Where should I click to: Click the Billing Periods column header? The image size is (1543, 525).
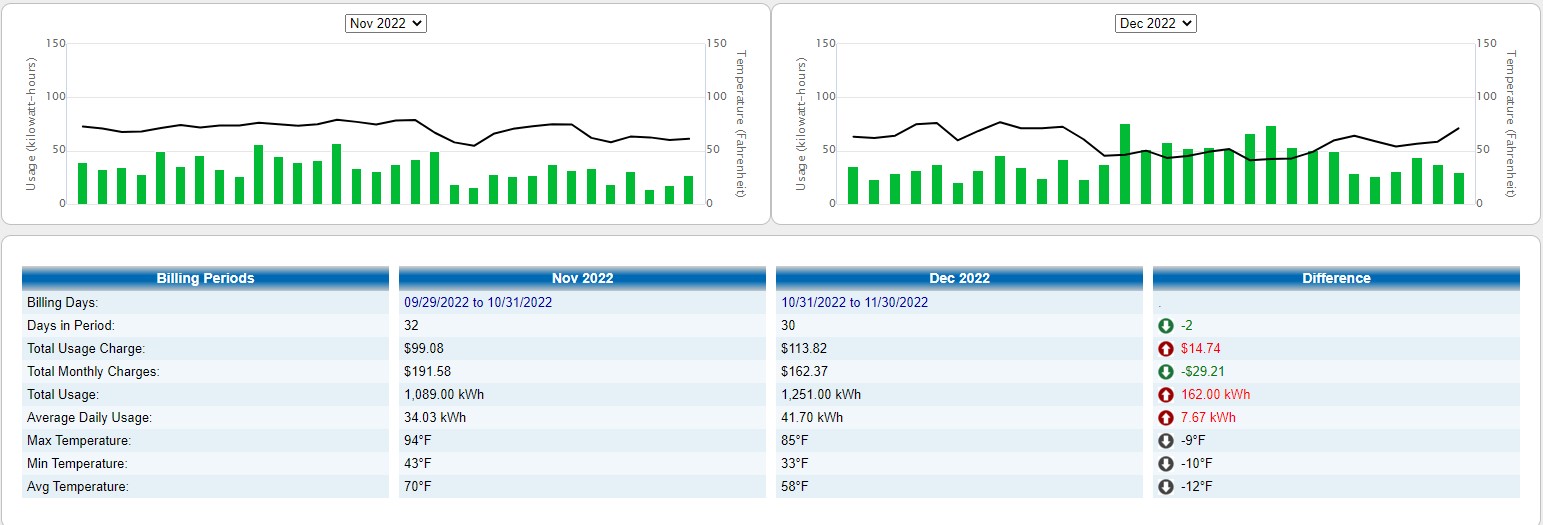point(205,278)
